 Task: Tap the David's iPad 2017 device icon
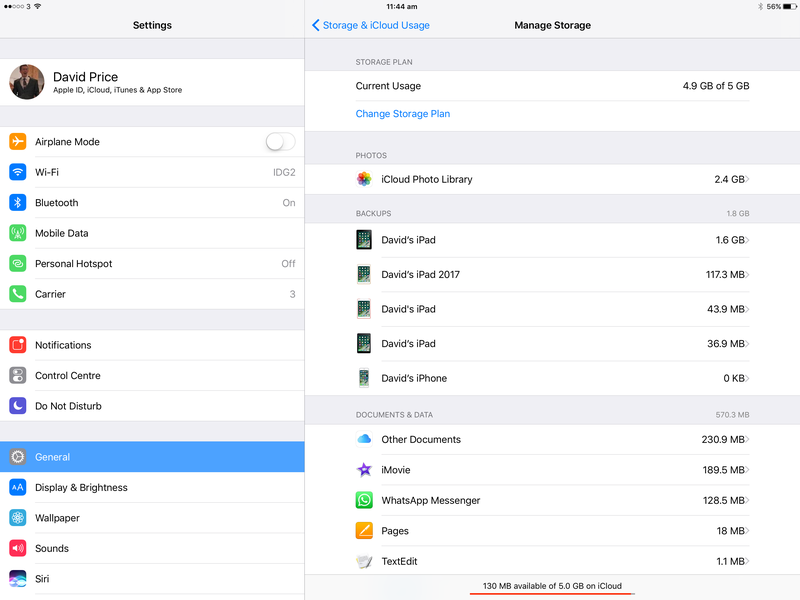click(364, 274)
